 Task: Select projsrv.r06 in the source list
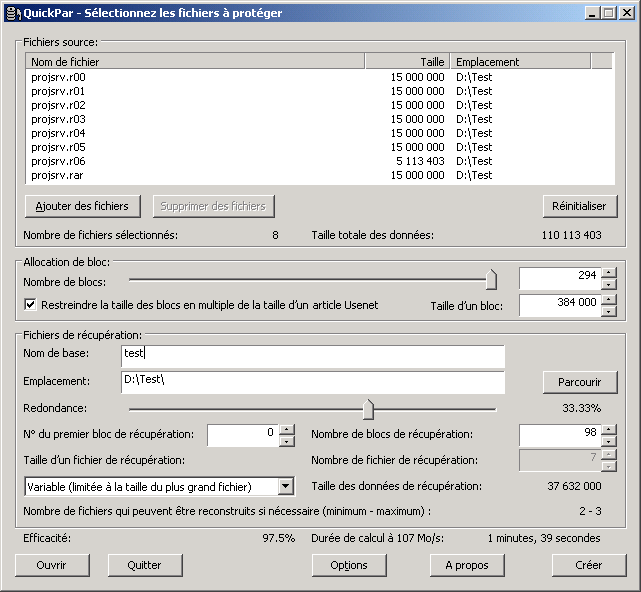coord(59,161)
